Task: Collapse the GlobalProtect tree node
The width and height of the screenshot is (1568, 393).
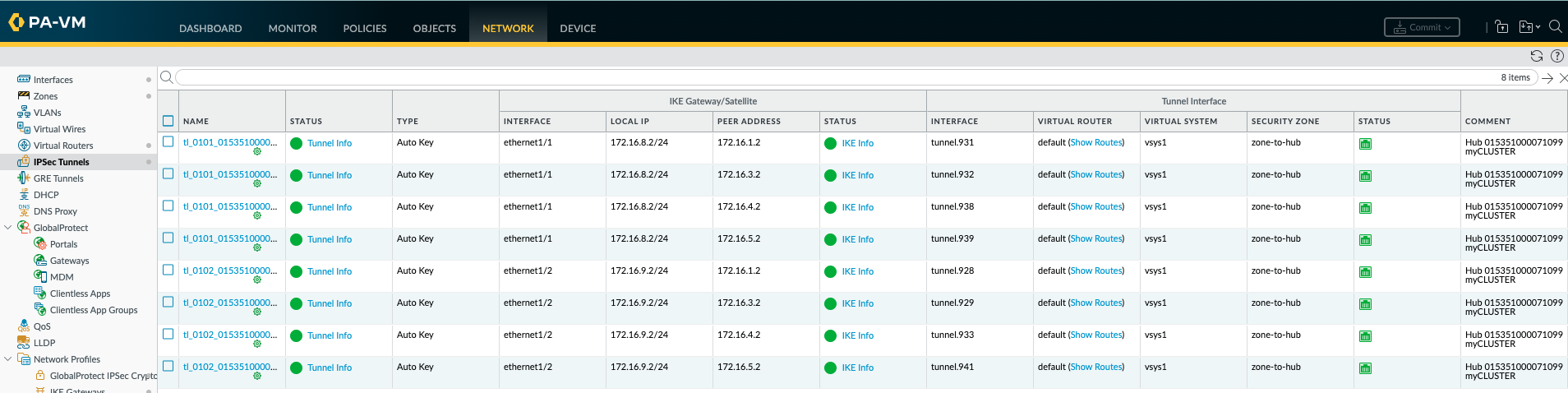Action: click(x=8, y=228)
